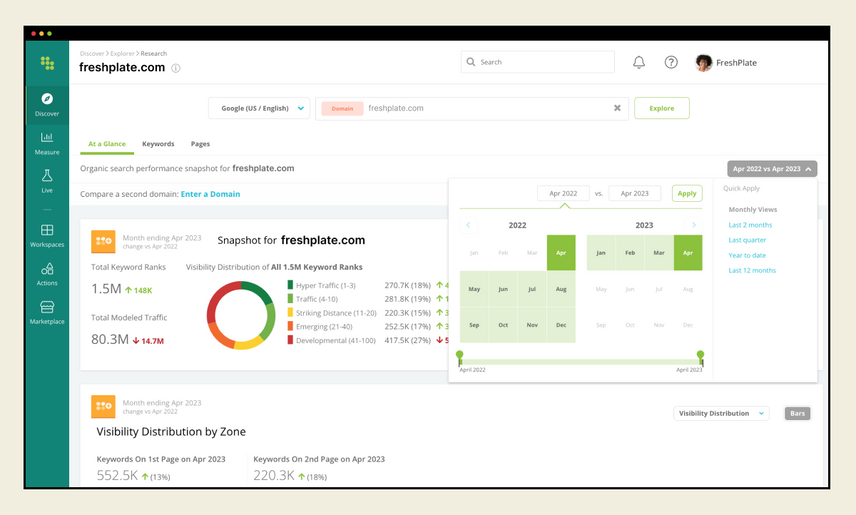The width and height of the screenshot is (856, 515).
Task: Click the Striking Distance yellow swatch
Action: coord(290,313)
